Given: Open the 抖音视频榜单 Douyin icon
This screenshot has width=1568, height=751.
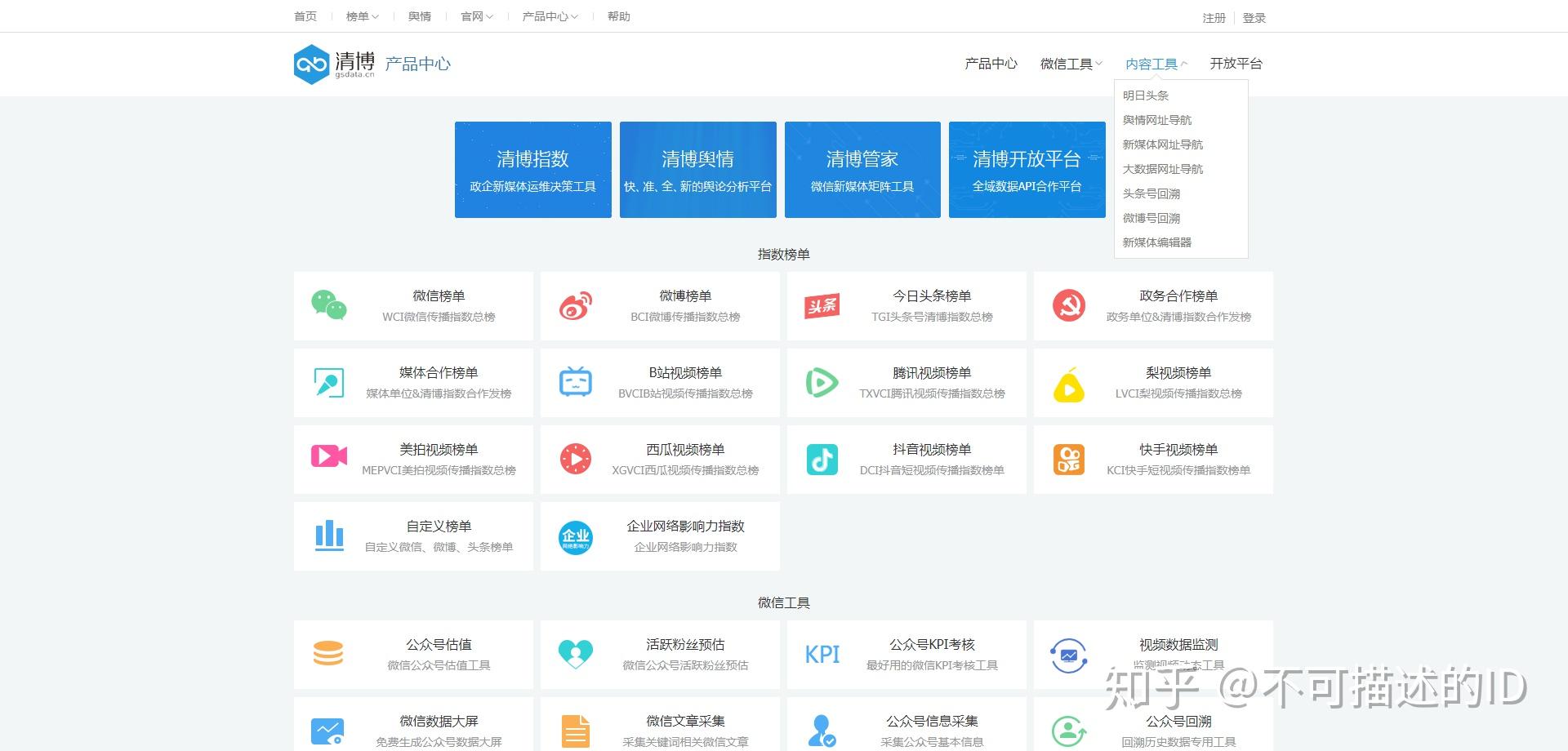Looking at the screenshot, I should coord(822,460).
